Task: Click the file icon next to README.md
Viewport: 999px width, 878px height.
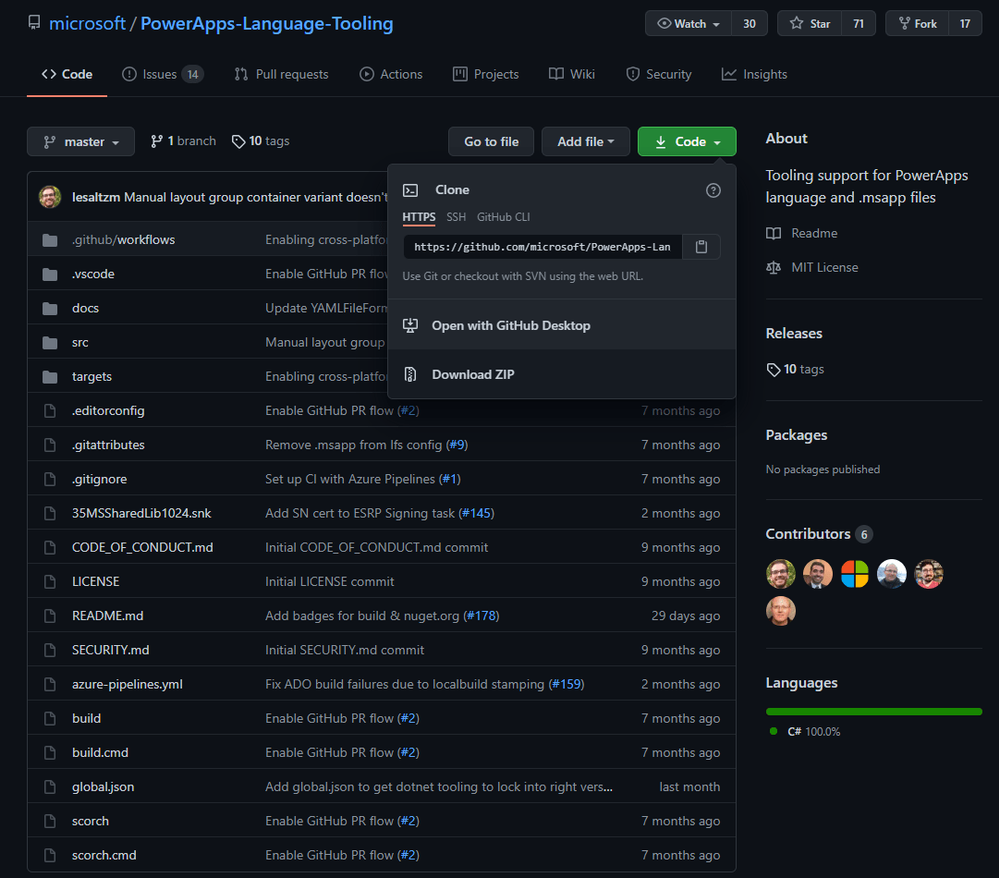Action: (x=50, y=616)
